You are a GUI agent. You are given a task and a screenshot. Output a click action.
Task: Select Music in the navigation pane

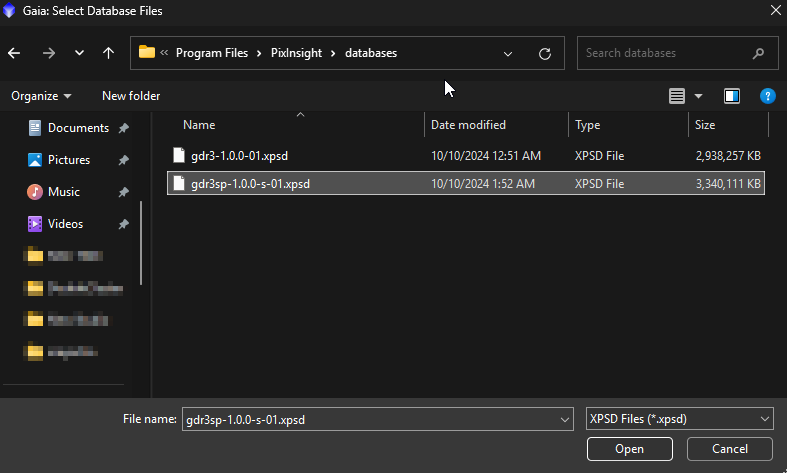[64, 192]
